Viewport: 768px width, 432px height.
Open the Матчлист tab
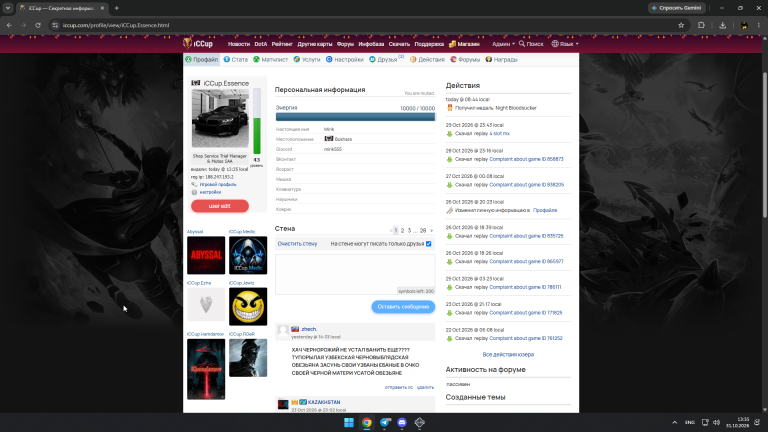(270, 59)
